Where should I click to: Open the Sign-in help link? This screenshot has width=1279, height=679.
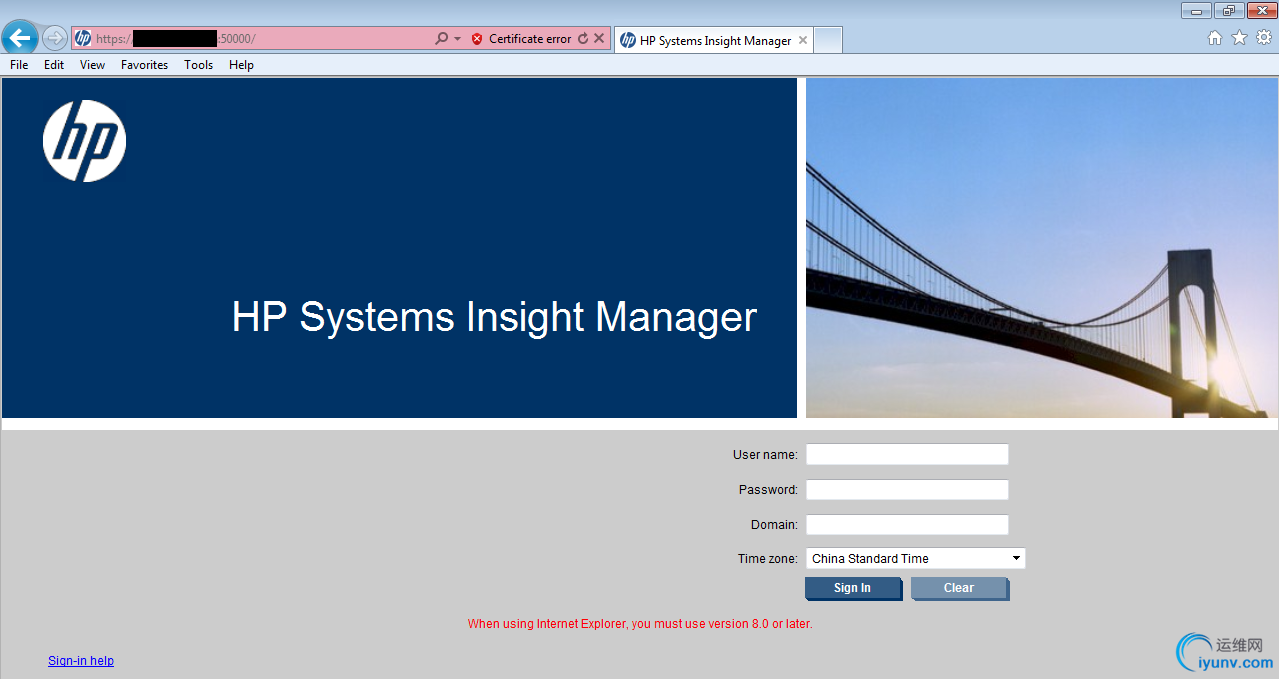click(x=81, y=661)
